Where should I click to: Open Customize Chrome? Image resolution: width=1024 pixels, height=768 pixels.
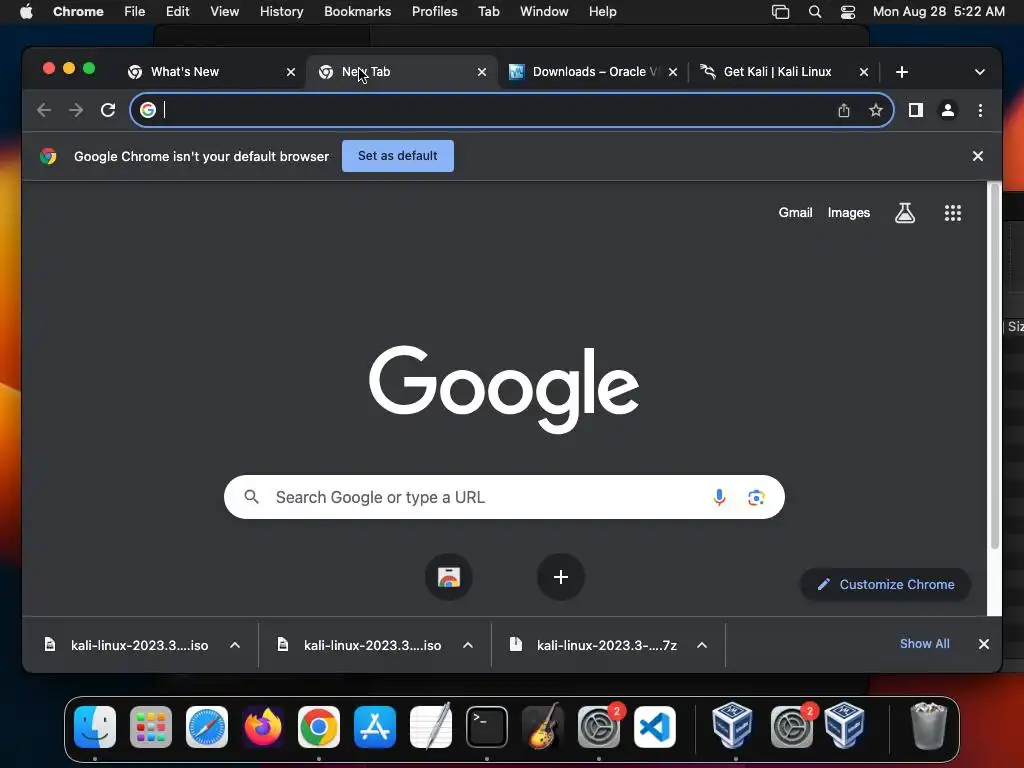pos(886,584)
